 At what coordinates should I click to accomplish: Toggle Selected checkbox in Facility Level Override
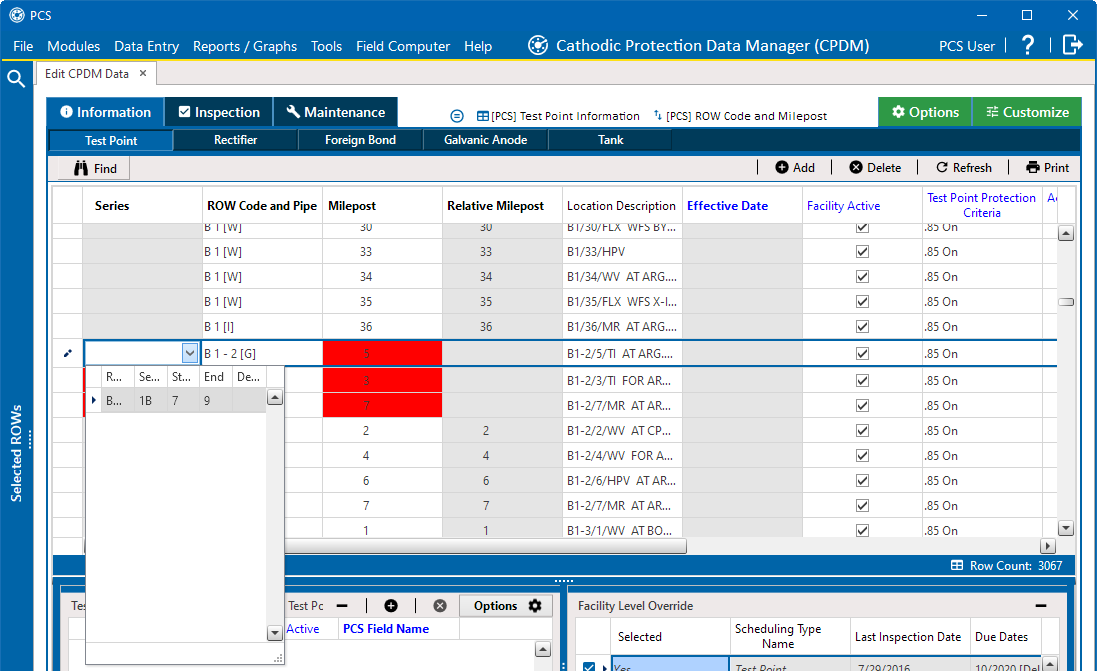(589, 667)
